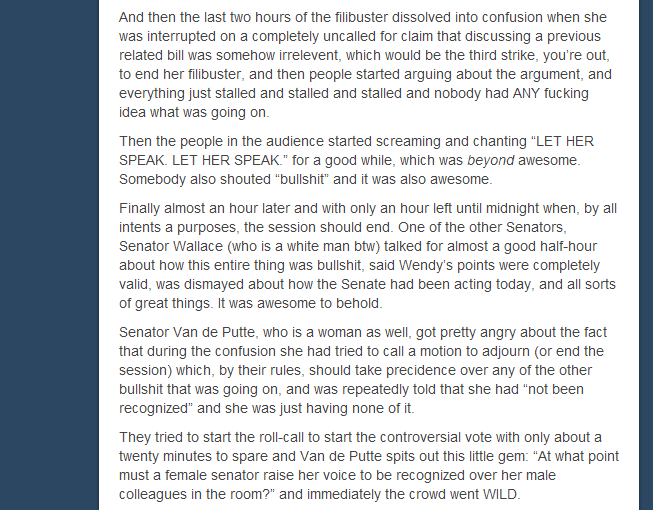
Task: Click the dark blue left margin area
Action: [49, 255]
